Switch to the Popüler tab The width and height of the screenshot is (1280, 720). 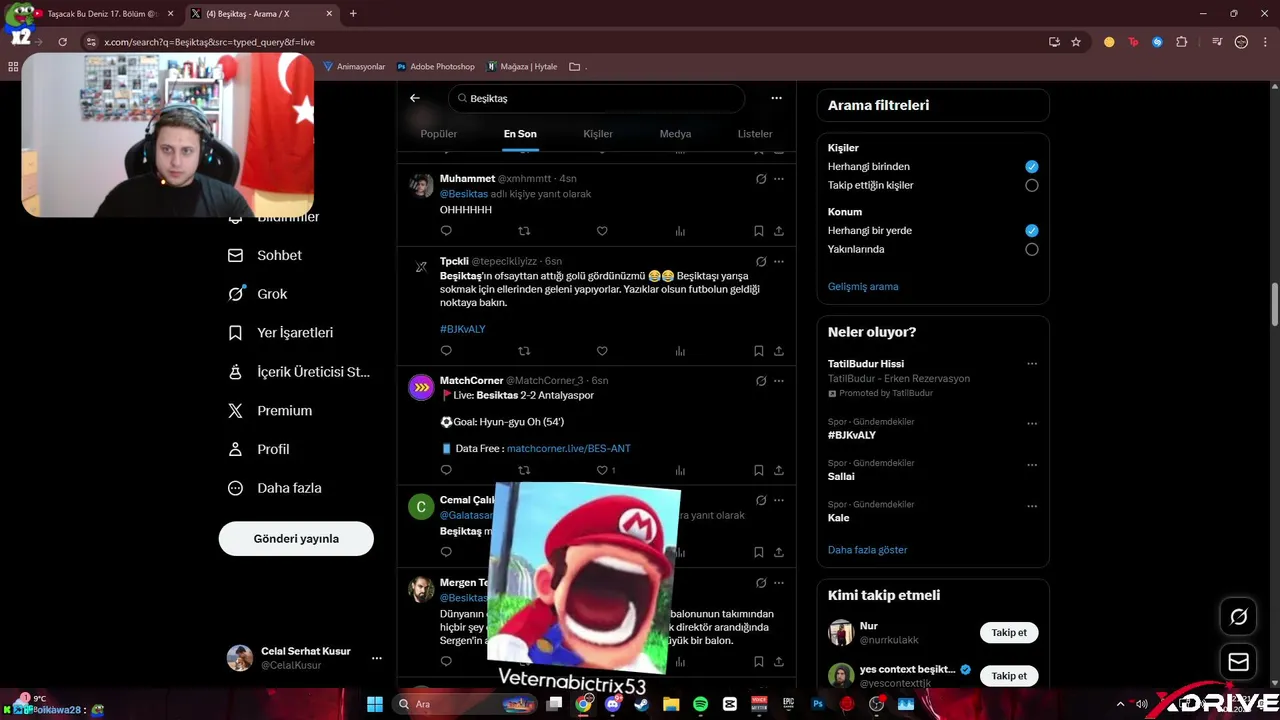438,134
